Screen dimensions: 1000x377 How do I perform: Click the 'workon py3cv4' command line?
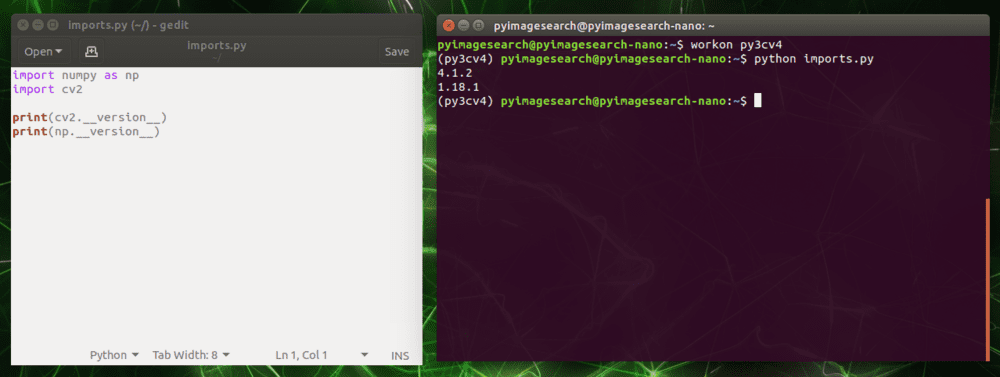(610, 45)
